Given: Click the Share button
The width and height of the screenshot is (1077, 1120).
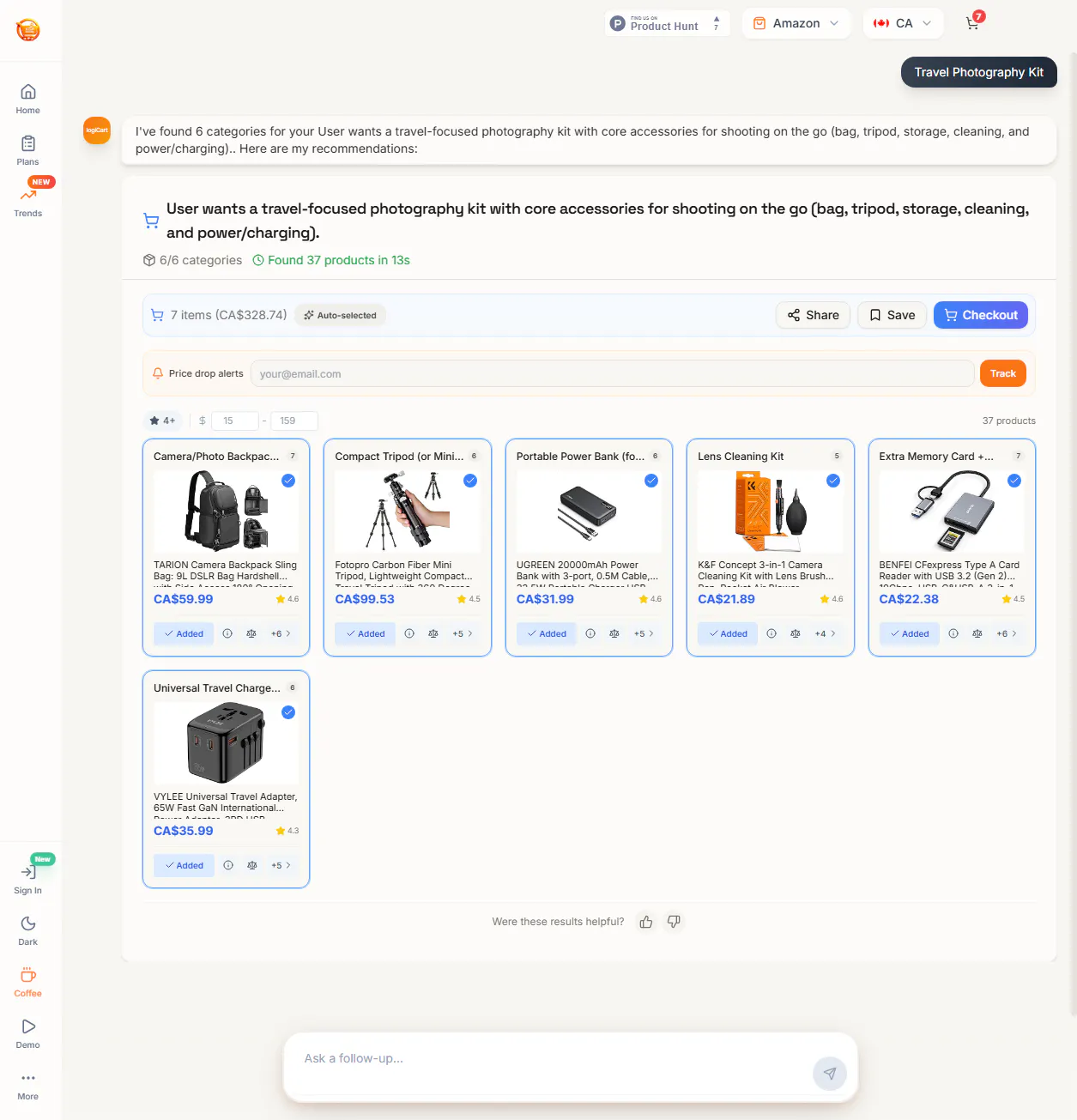Looking at the screenshot, I should click(x=814, y=315).
